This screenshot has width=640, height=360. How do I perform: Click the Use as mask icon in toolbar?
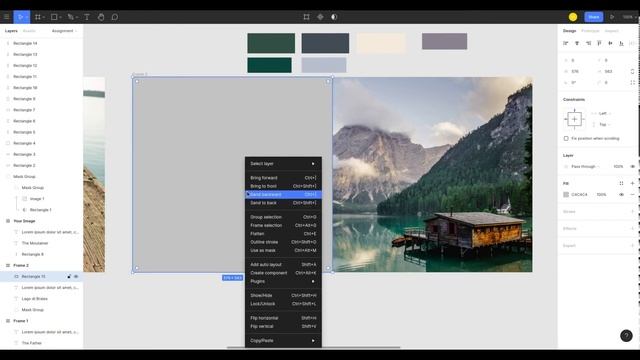point(334,17)
